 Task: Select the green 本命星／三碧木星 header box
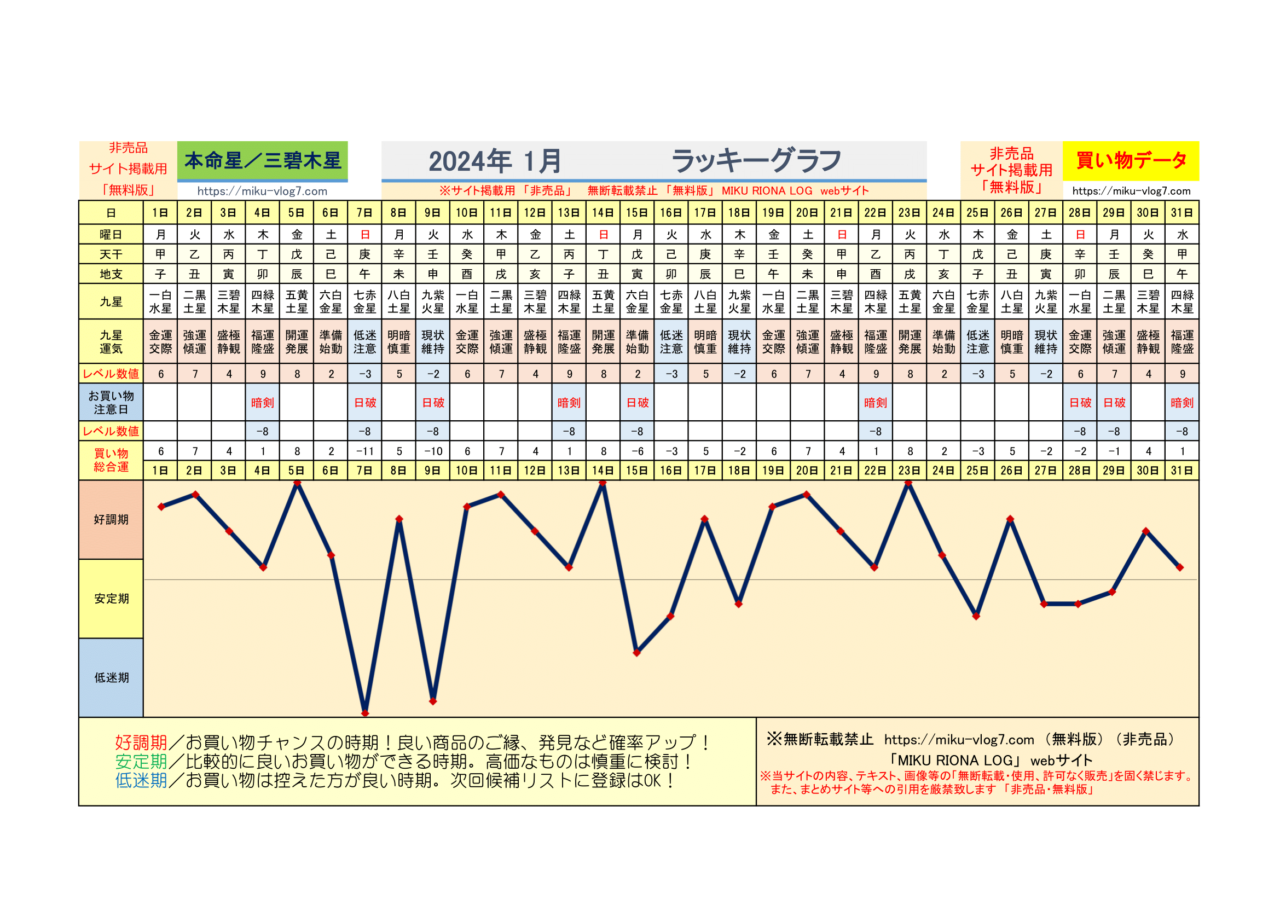point(263,160)
